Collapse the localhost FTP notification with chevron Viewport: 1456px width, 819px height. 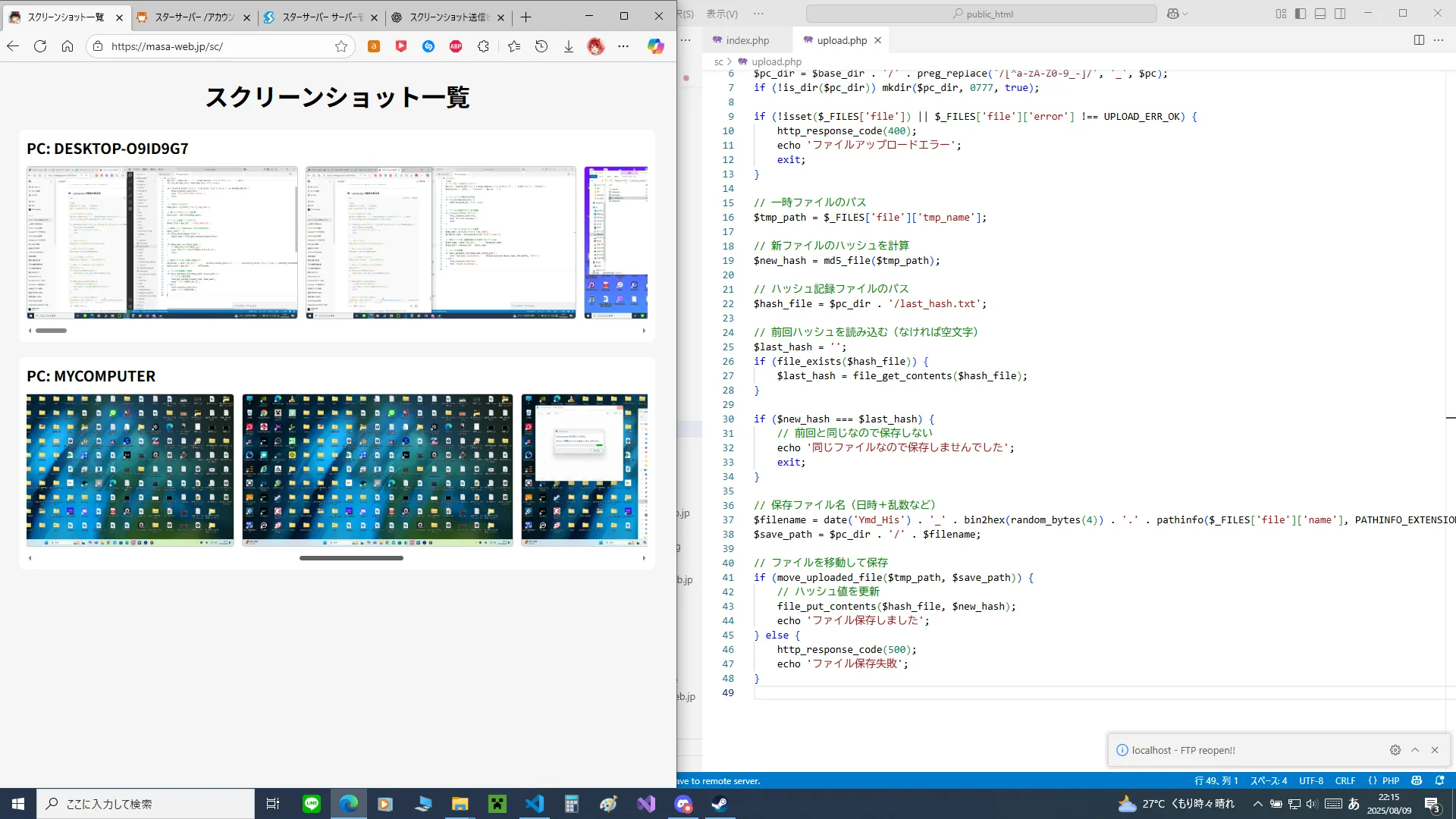(x=1415, y=750)
